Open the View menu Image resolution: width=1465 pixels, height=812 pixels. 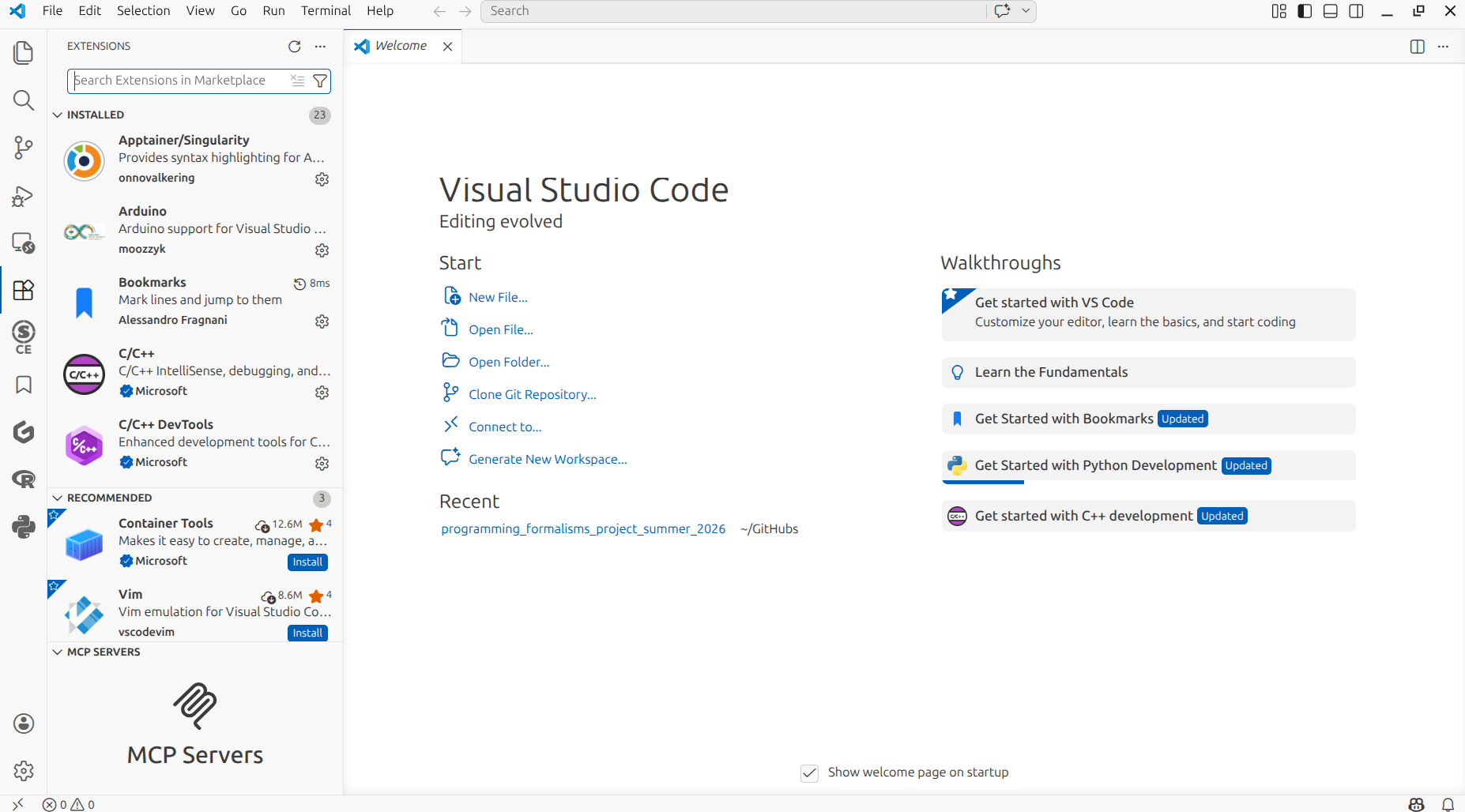point(201,11)
